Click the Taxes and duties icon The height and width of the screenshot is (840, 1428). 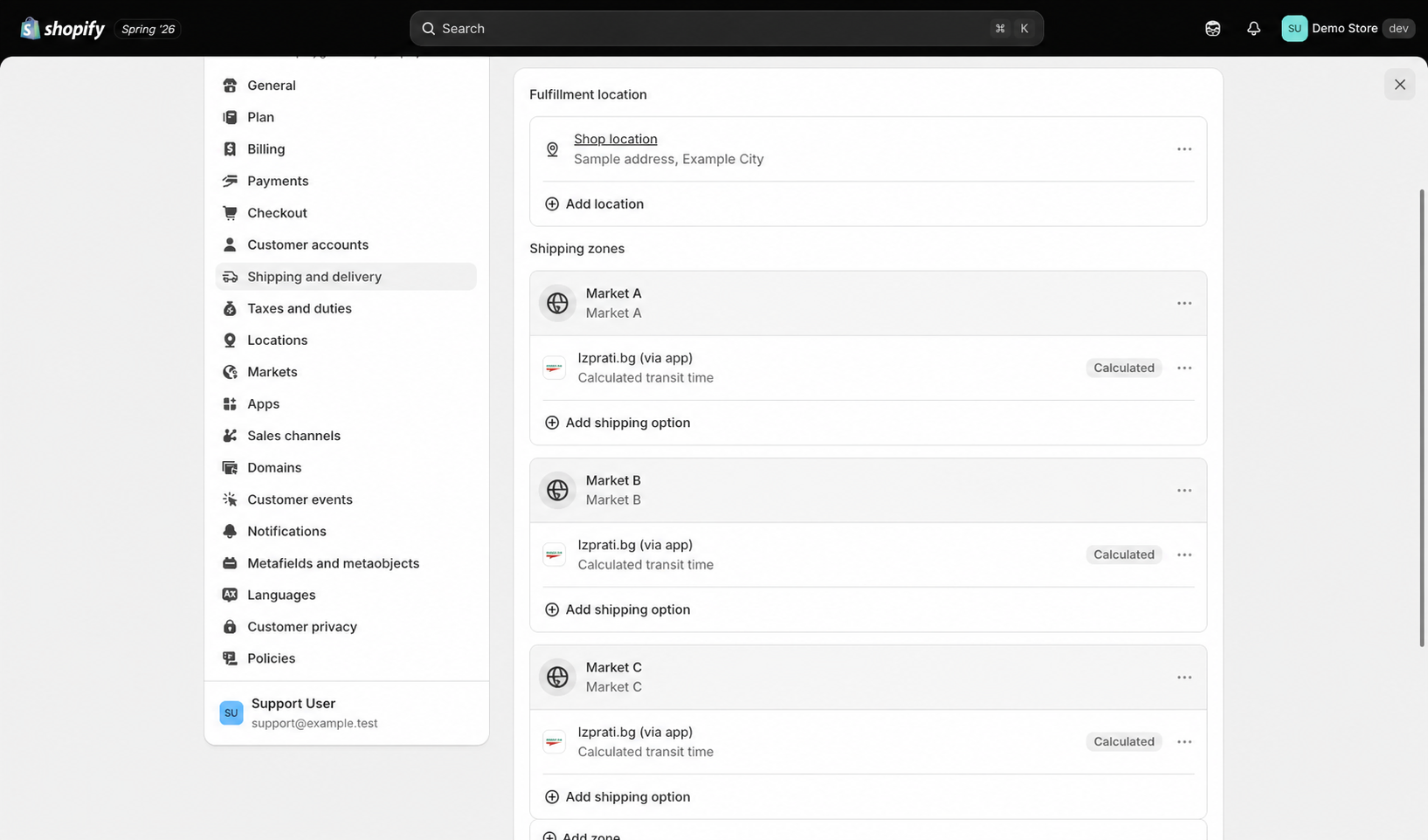pos(230,308)
